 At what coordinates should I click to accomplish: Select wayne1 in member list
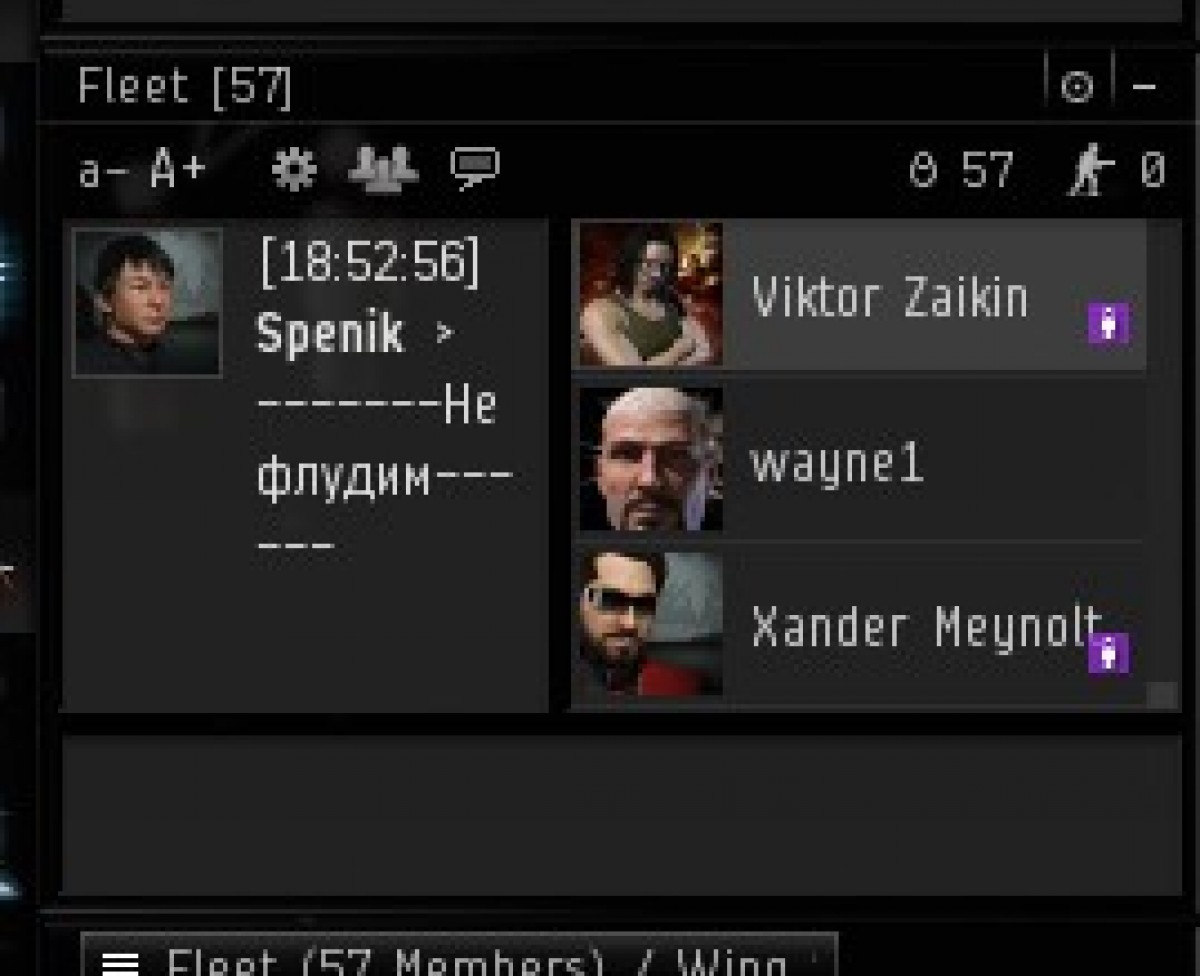859,460
